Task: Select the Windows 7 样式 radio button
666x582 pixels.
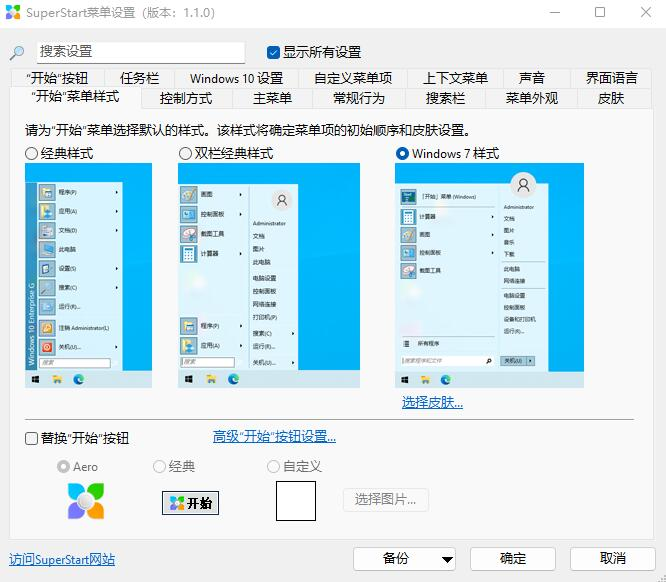Action: [402, 153]
